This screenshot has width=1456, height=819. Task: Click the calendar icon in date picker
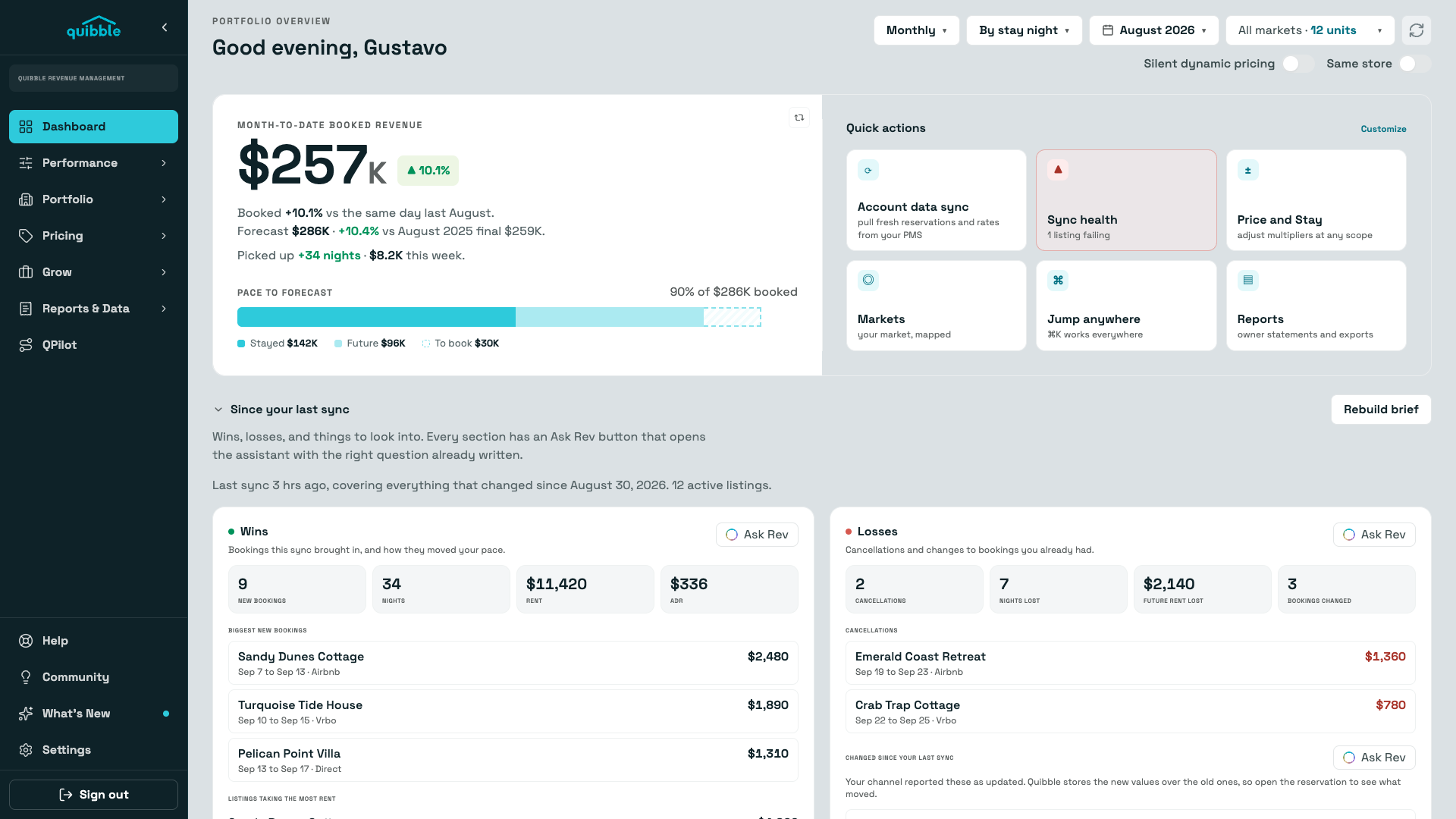tap(1108, 30)
